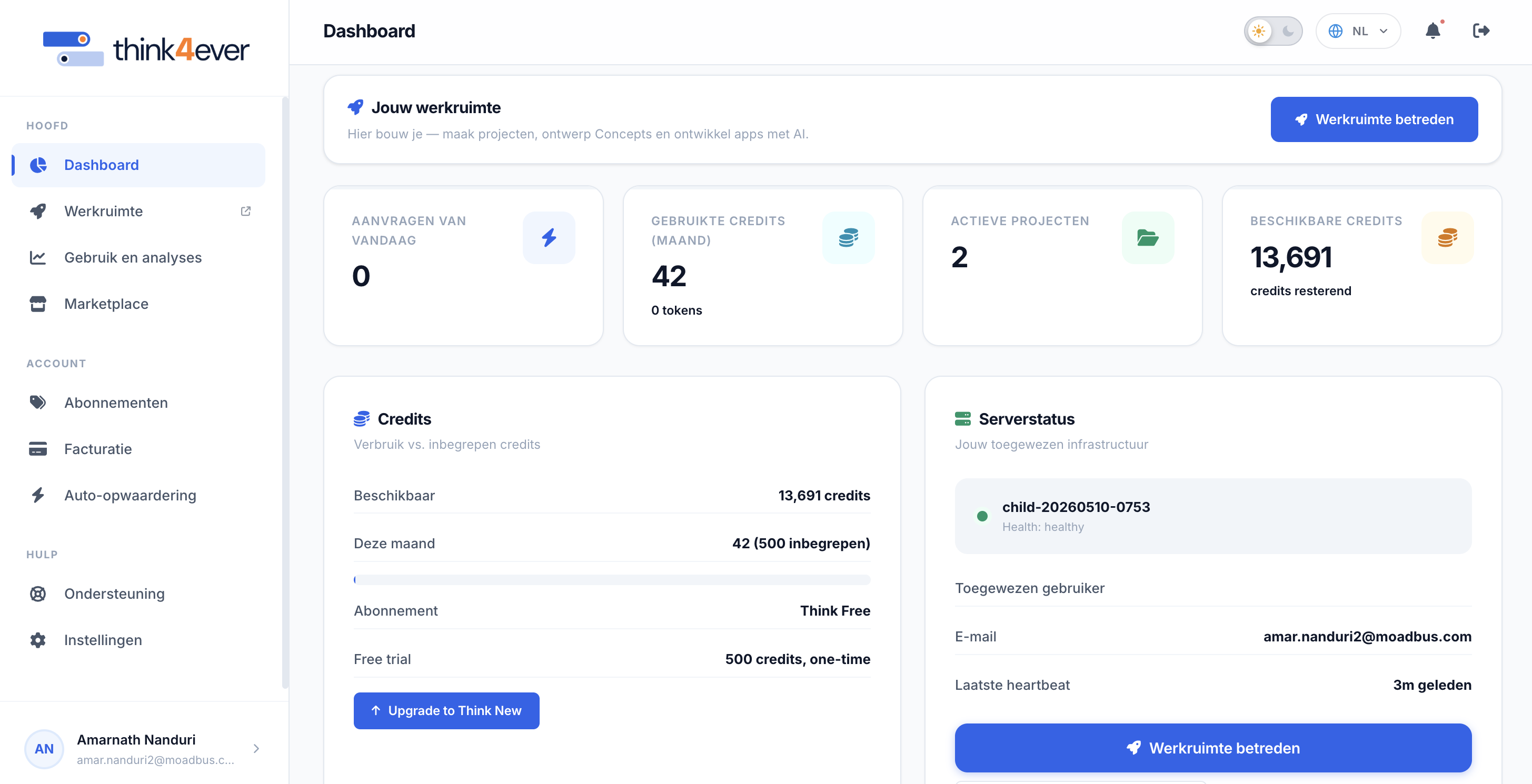Select the child-20260510-0753 server card

tap(1212, 516)
